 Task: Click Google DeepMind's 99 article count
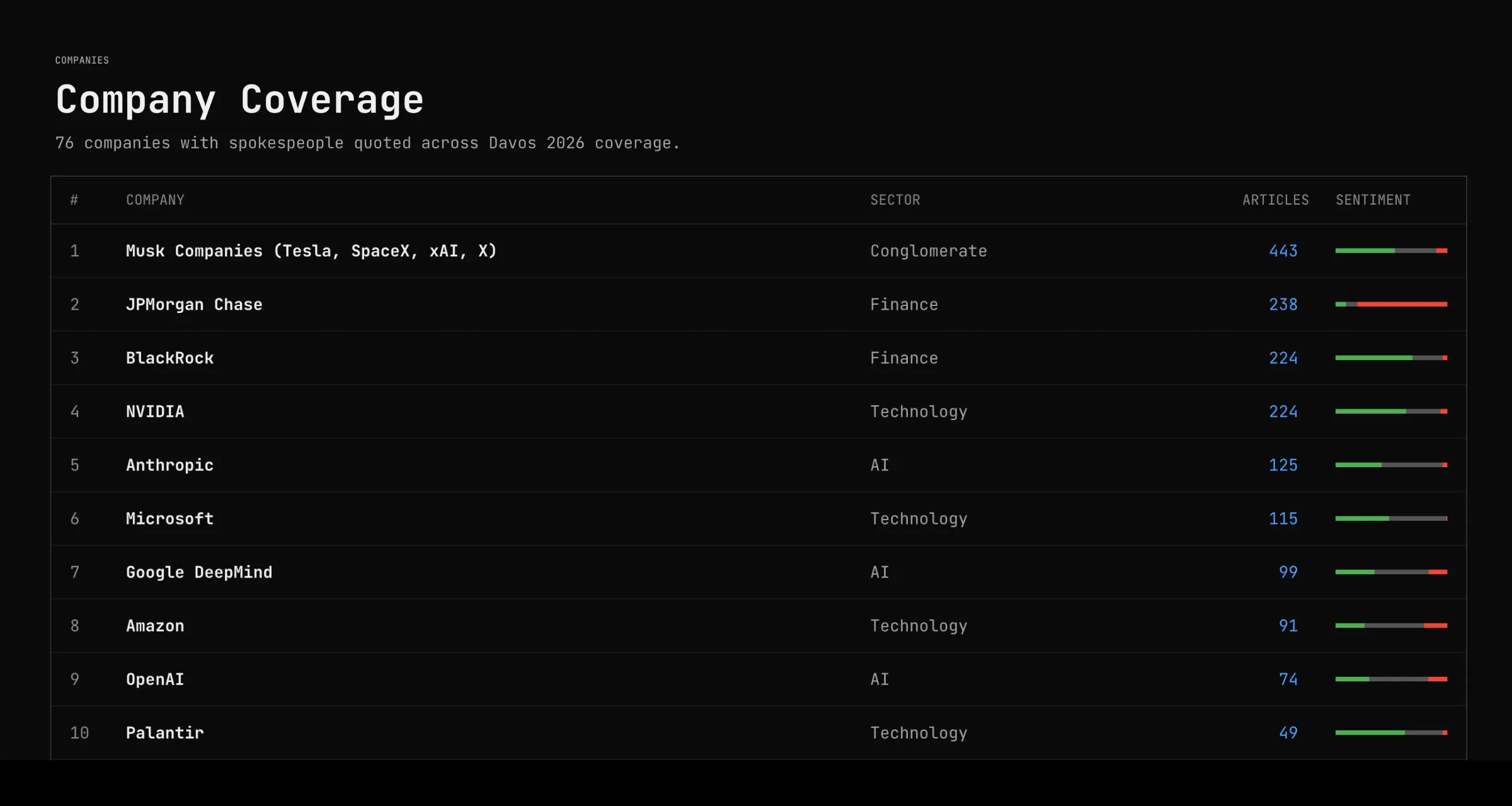1288,572
